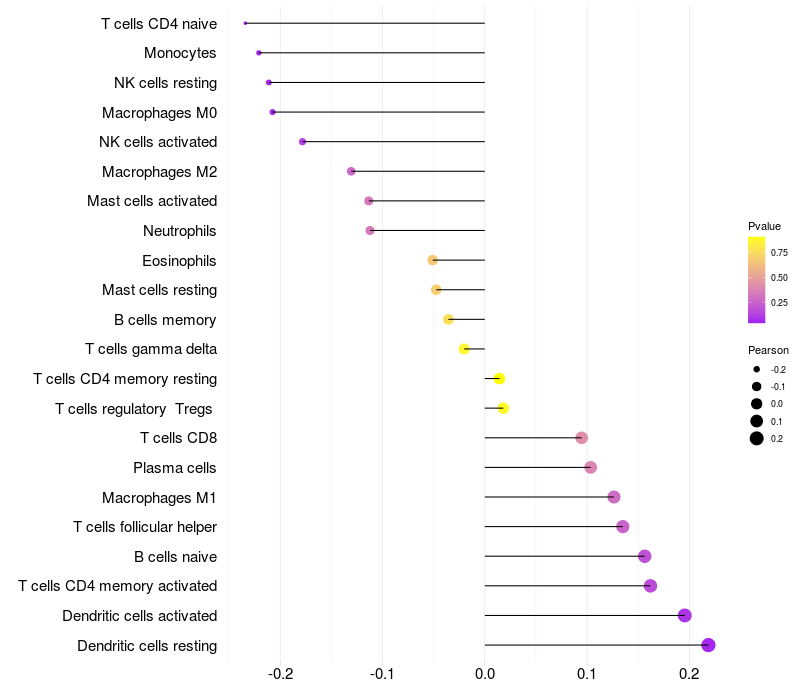Viewport: 800px width, 700px height.
Task: Click the Neutrophils data point
Action: tap(370, 231)
